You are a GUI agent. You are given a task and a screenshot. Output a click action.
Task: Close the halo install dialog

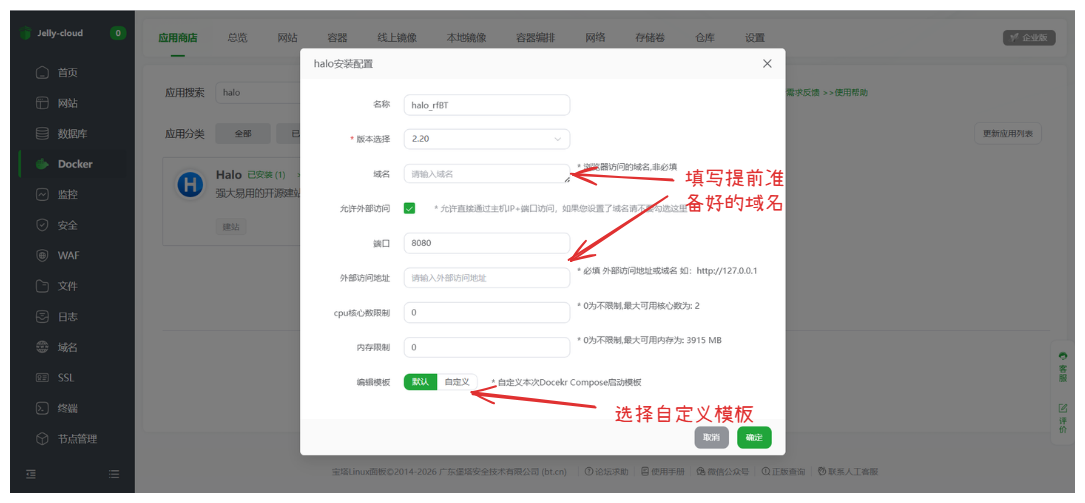coord(767,63)
